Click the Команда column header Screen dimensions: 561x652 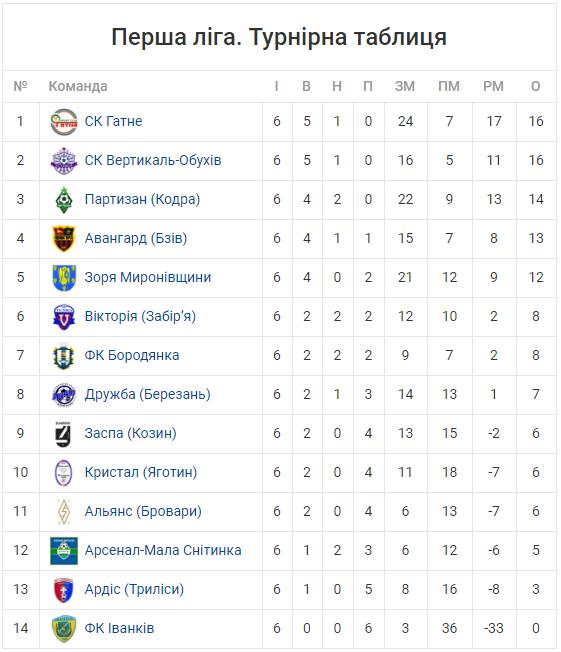(78, 86)
